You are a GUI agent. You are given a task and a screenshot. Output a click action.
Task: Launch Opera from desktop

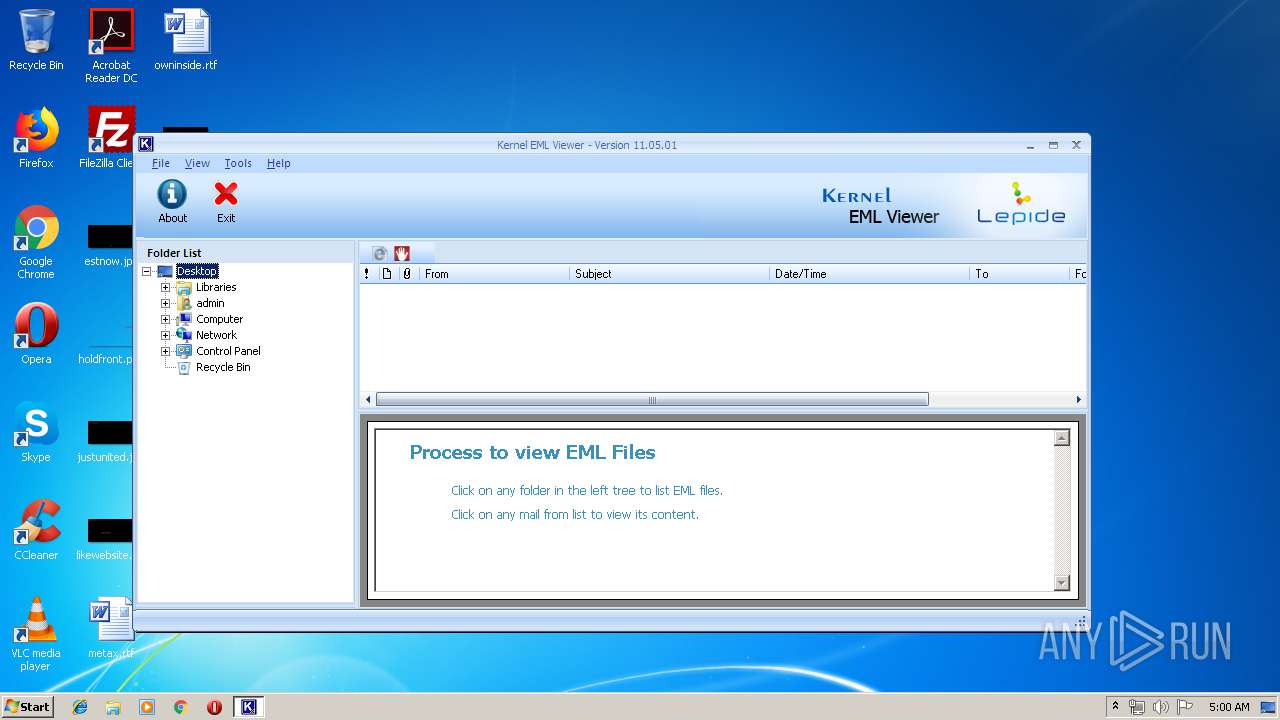[x=36, y=334]
